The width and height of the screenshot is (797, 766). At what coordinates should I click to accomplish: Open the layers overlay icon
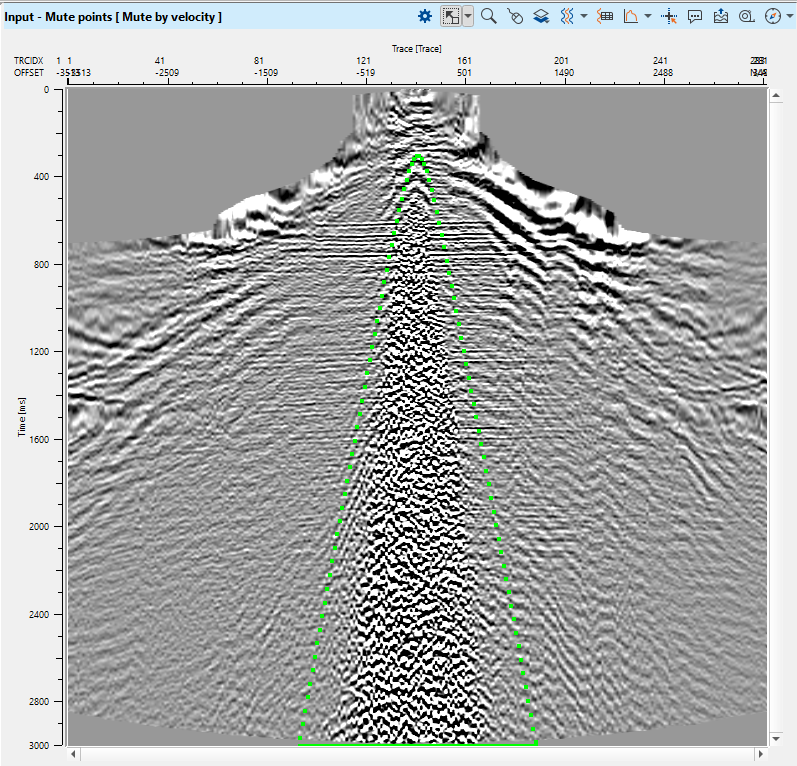coord(540,16)
